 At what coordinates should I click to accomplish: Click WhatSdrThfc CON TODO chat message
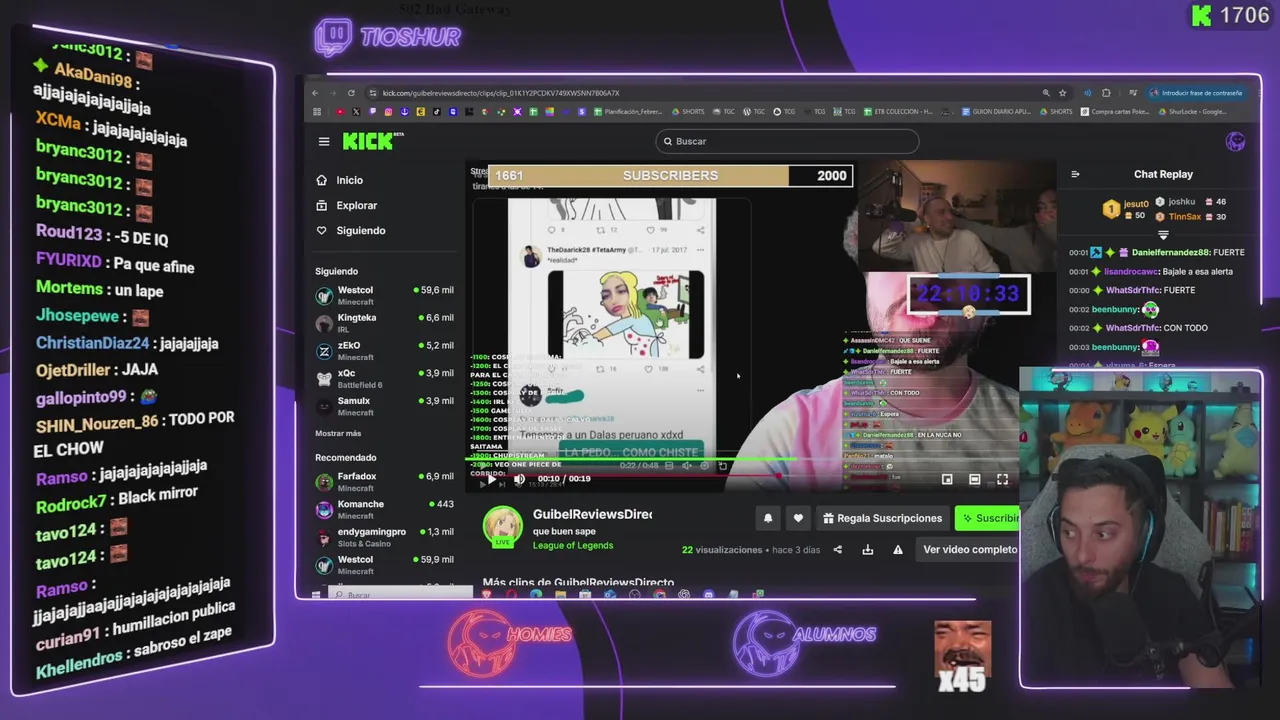point(1138,327)
